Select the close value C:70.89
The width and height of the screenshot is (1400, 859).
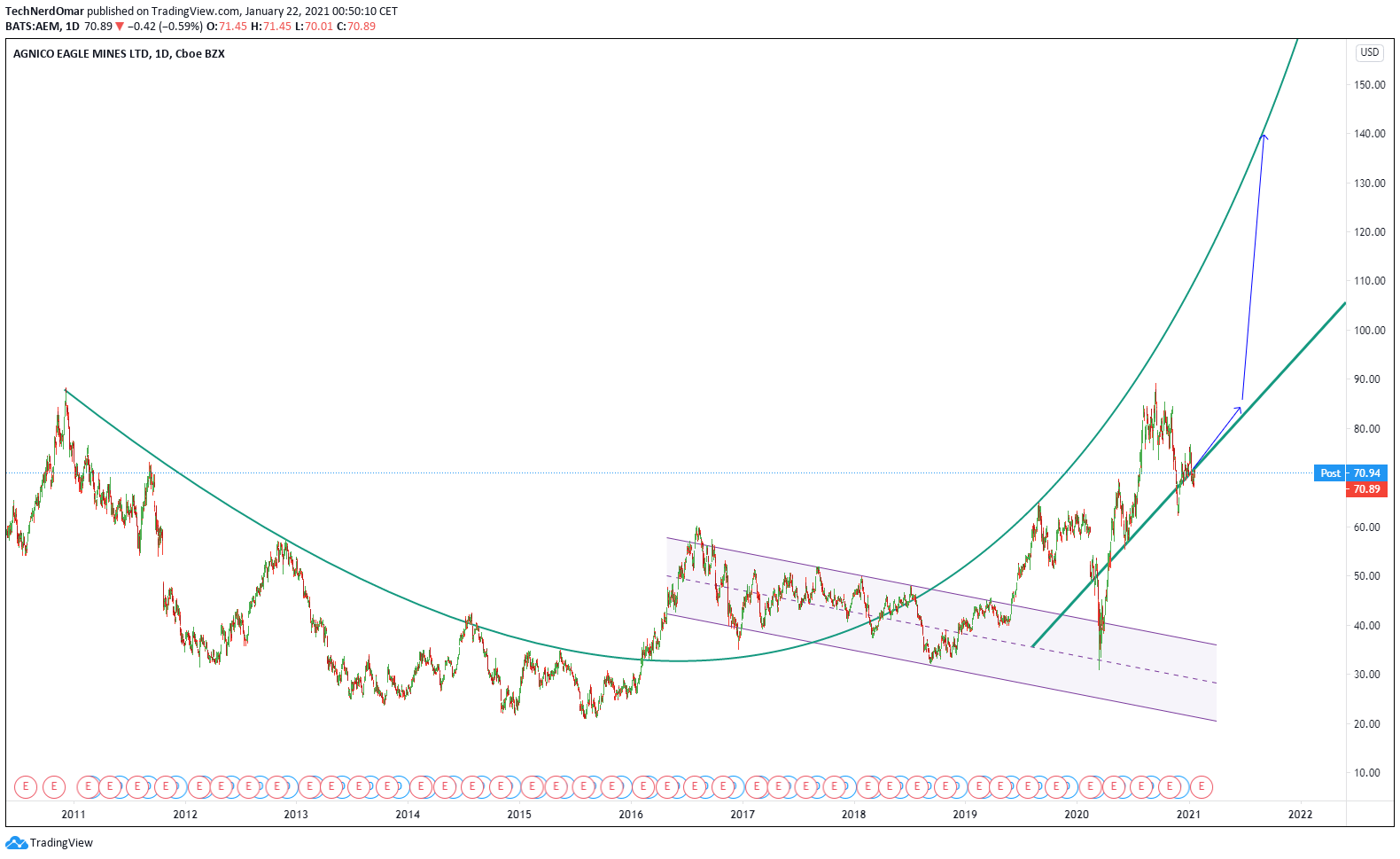click(x=356, y=27)
